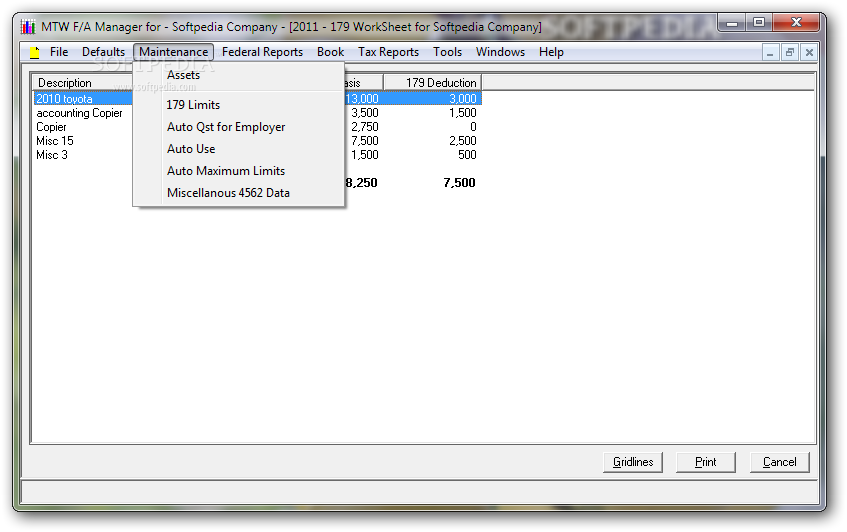Open the File menu
Screen dimensions: 847x532
59,52
